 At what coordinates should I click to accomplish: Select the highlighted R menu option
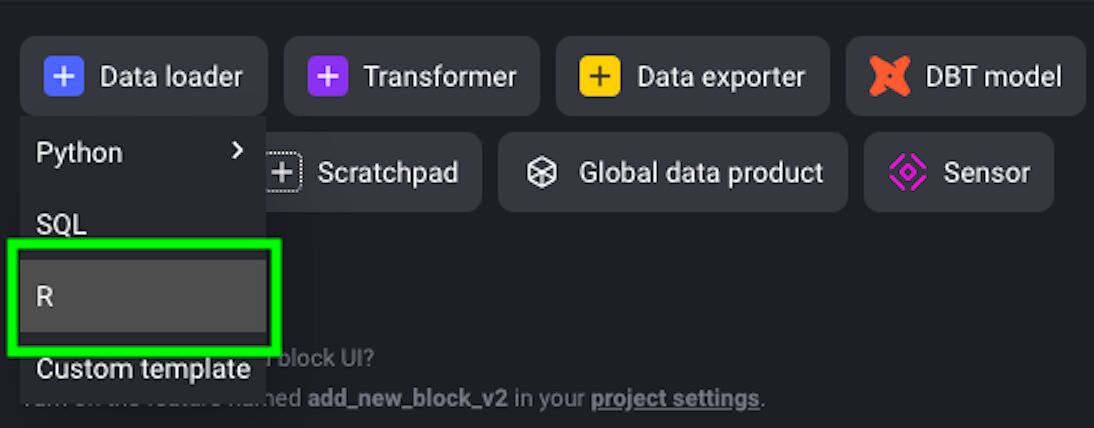pos(142,296)
